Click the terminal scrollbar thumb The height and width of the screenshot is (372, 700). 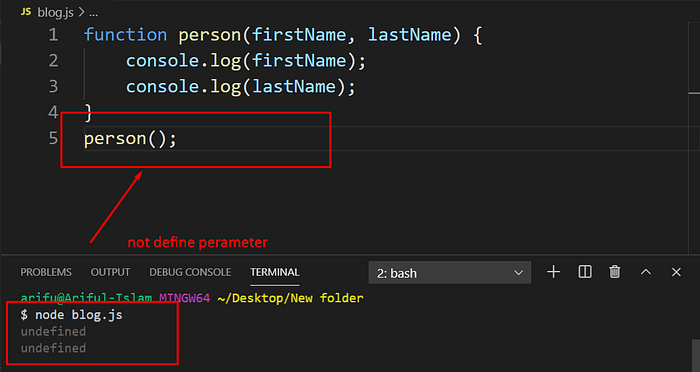coord(696,356)
